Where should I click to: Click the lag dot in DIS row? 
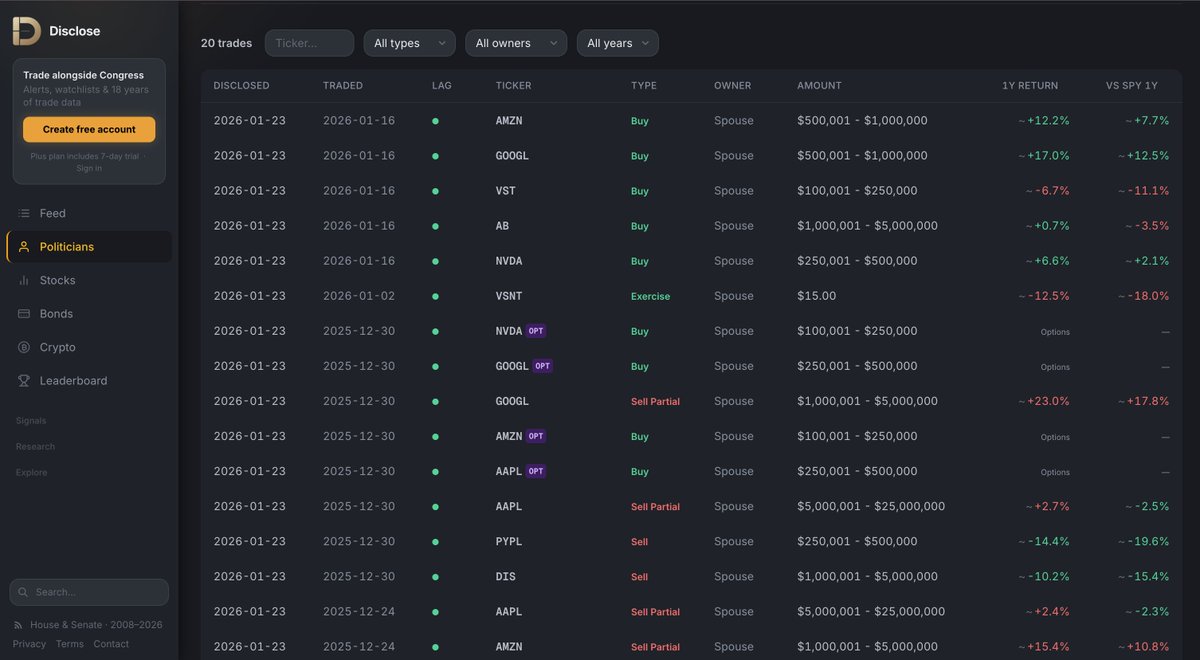tap(435, 577)
